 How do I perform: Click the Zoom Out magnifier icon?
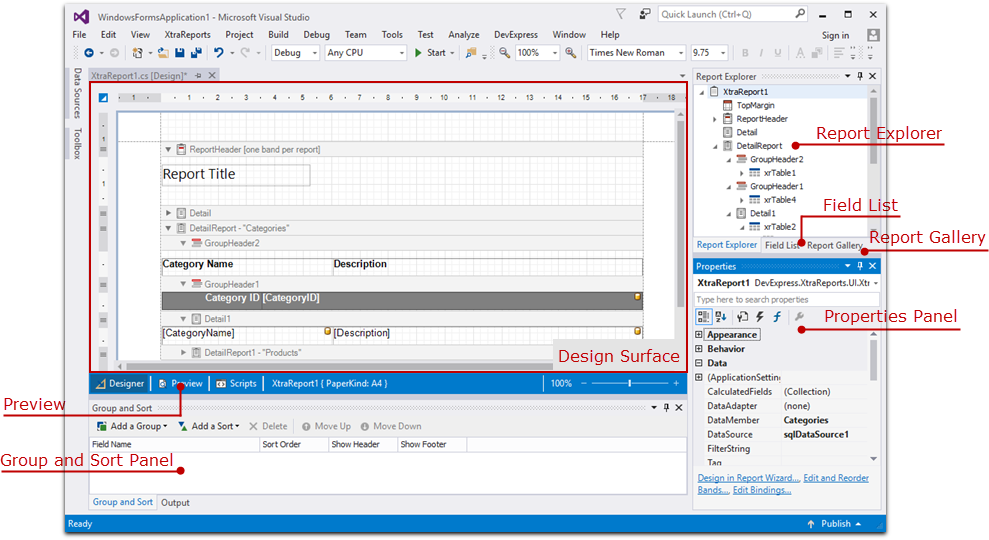505,53
